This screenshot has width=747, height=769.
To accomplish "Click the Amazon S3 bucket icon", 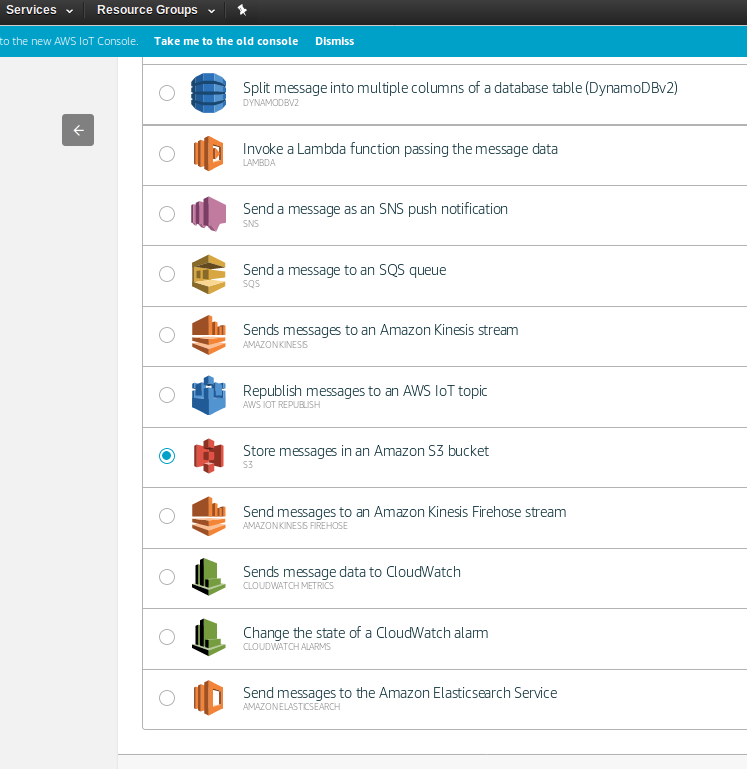I will (208, 456).
